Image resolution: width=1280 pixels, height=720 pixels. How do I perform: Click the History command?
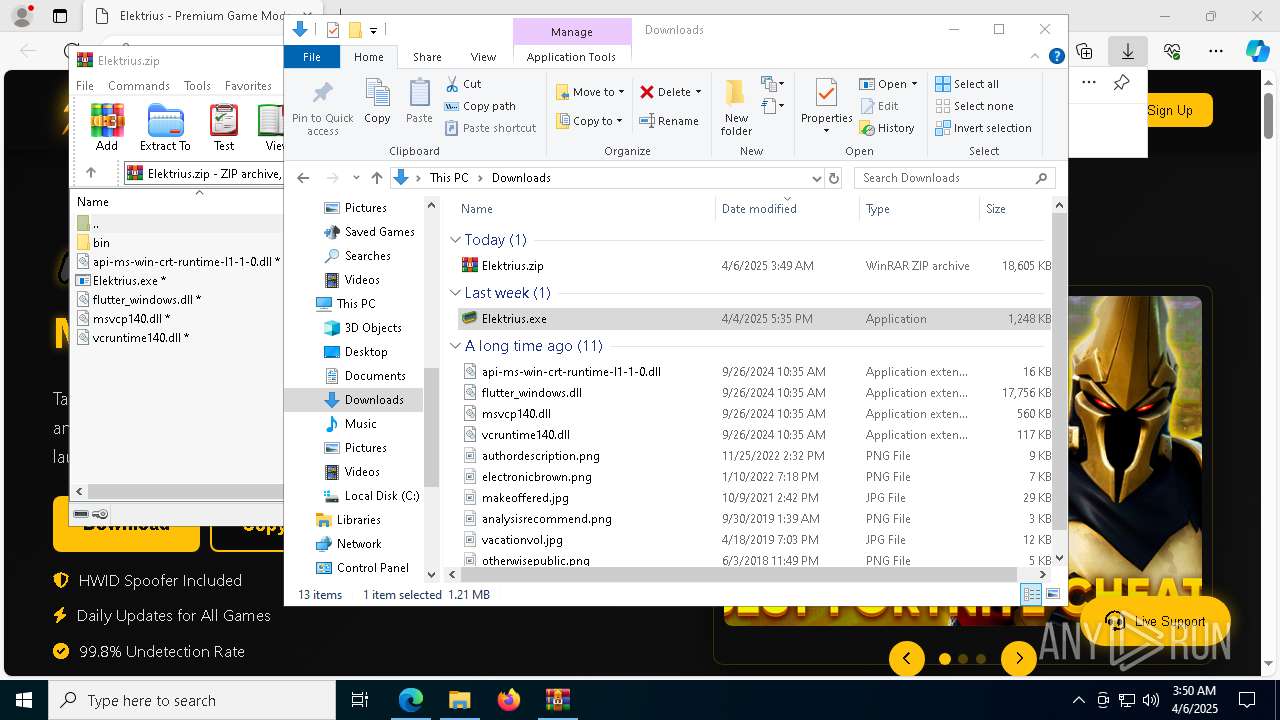(x=886, y=128)
